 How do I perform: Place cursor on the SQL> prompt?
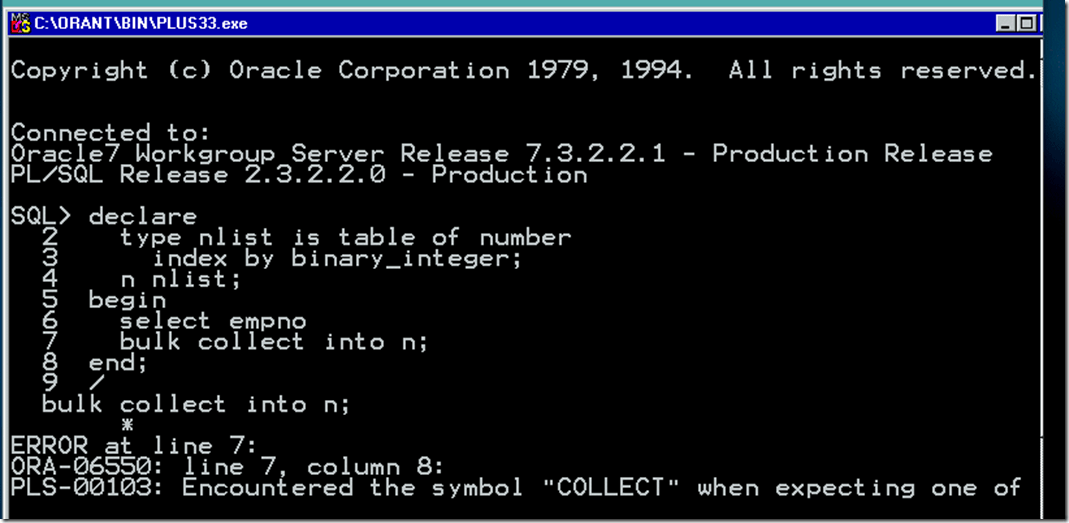40,217
